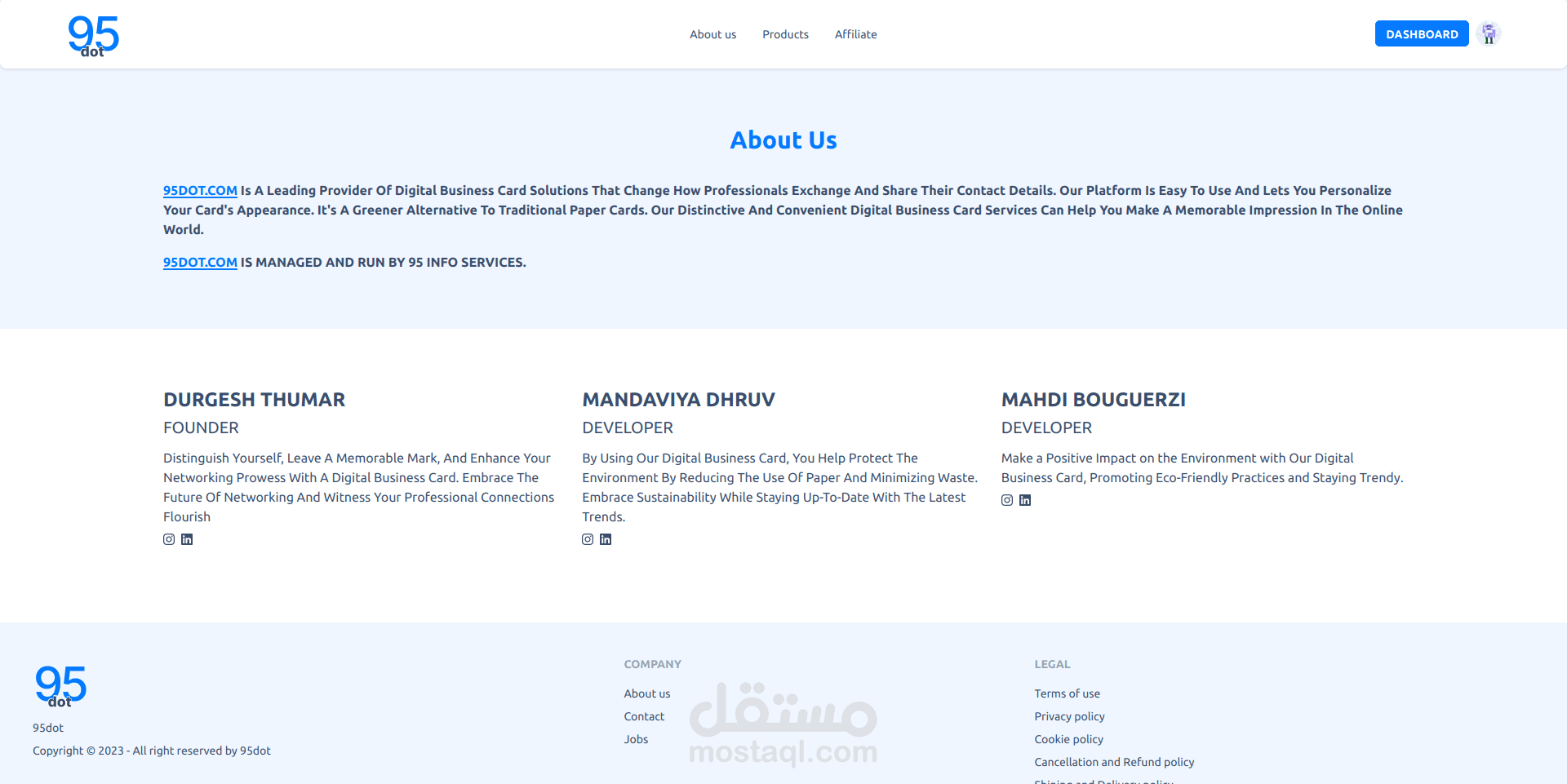Viewport: 1567px width, 784px height.
Task: Click the Dashboard button
Action: click(1422, 33)
